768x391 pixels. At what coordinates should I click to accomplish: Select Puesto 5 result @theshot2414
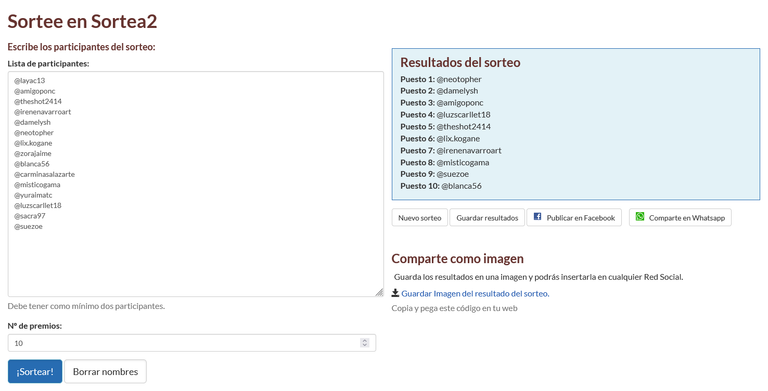pyautogui.click(x=464, y=126)
